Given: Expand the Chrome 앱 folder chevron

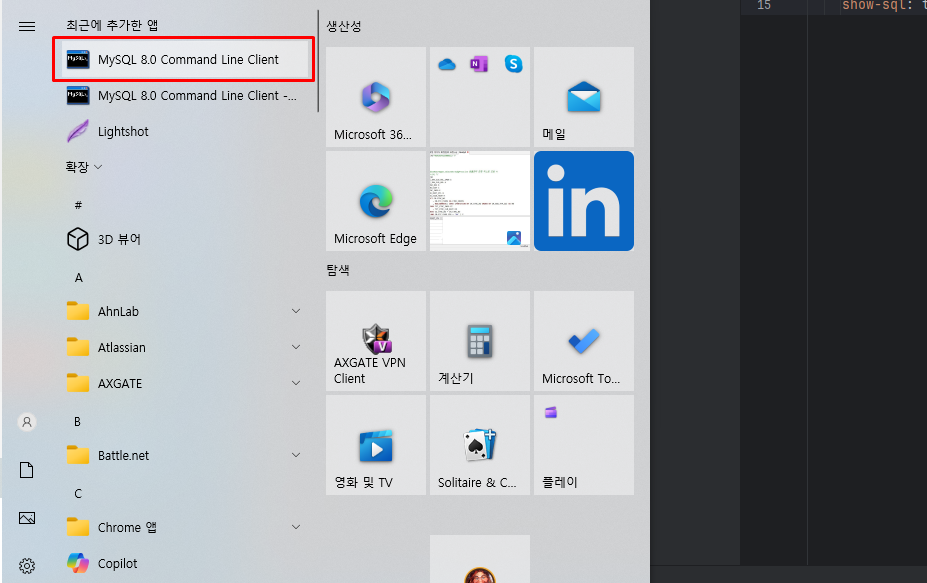Looking at the screenshot, I should point(296,527).
